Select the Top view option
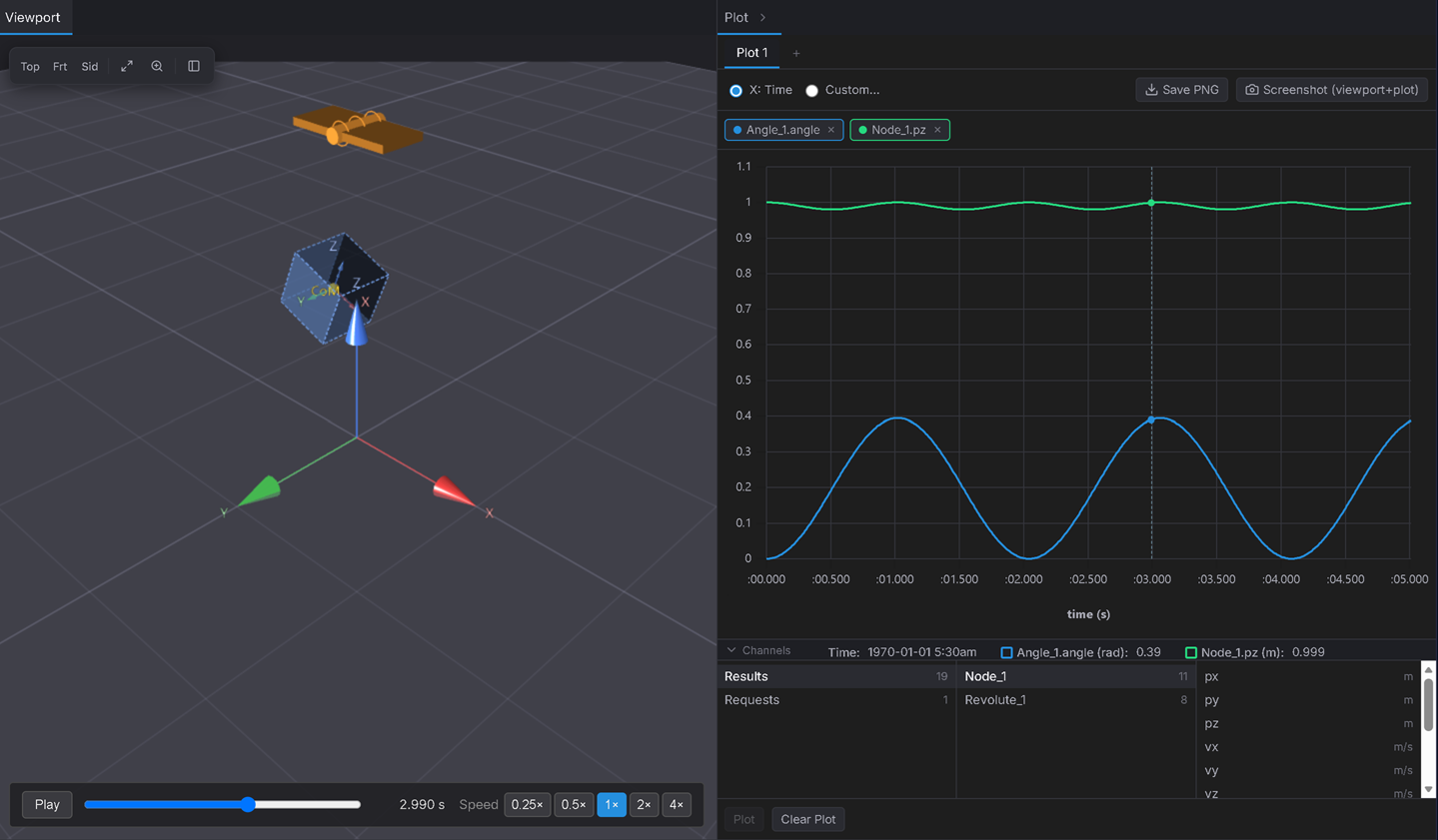Image resolution: width=1438 pixels, height=840 pixels. (x=30, y=66)
